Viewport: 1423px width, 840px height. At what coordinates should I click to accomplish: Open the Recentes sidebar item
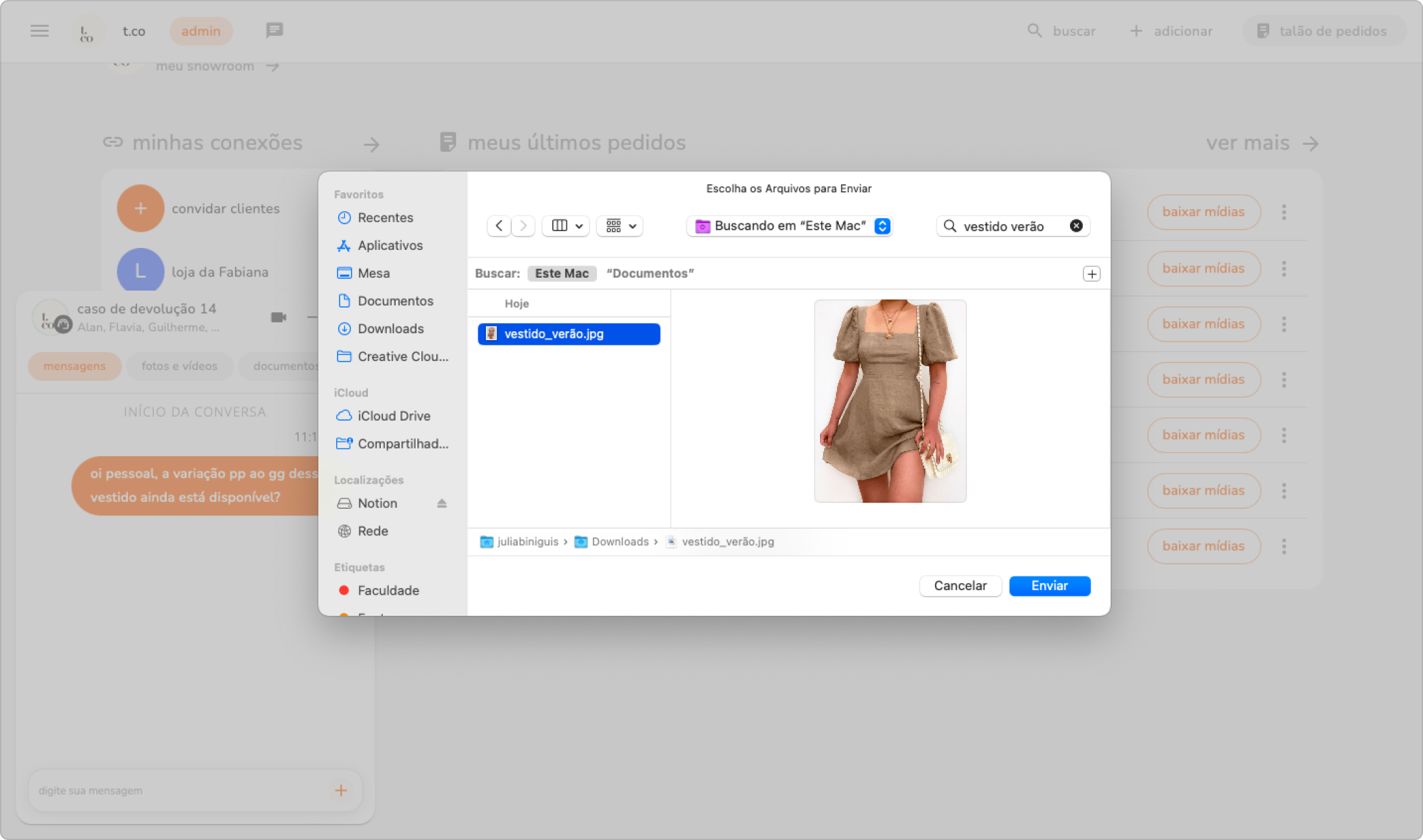pyautogui.click(x=385, y=217)
